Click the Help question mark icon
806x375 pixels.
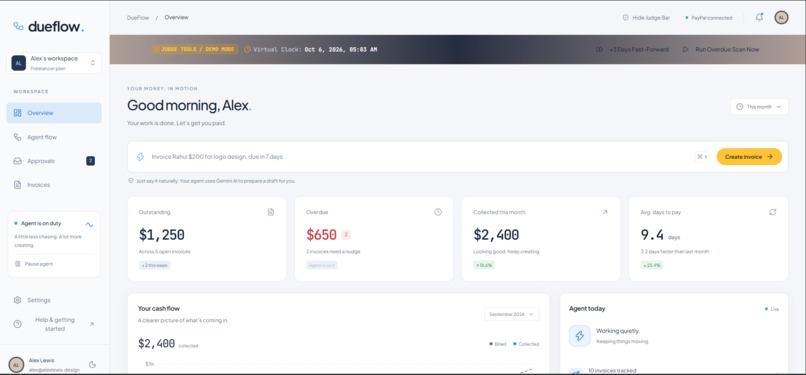pyautogui.click(x=17, y=324)
